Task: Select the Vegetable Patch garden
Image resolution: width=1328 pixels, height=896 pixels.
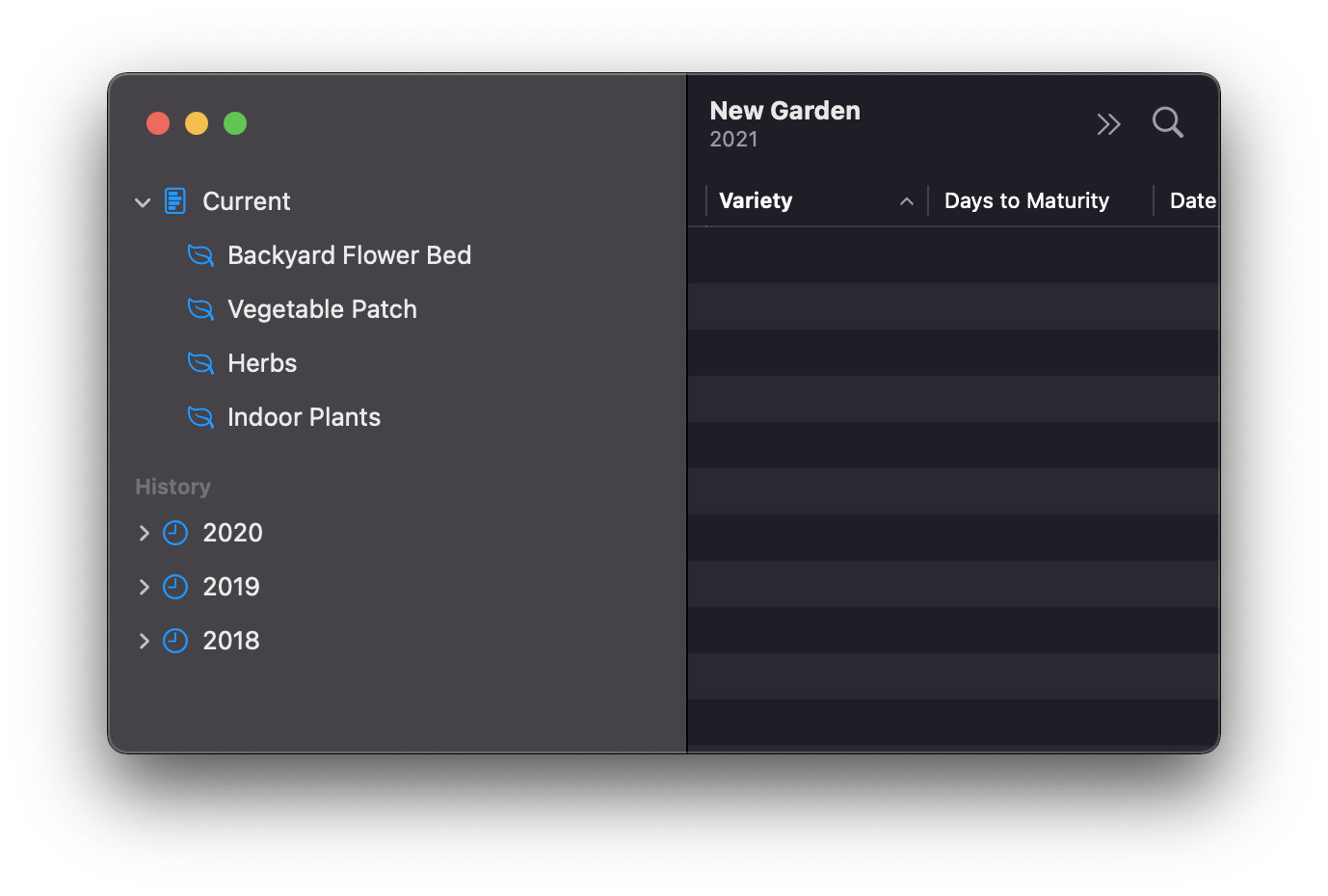Action: (322, 309)
